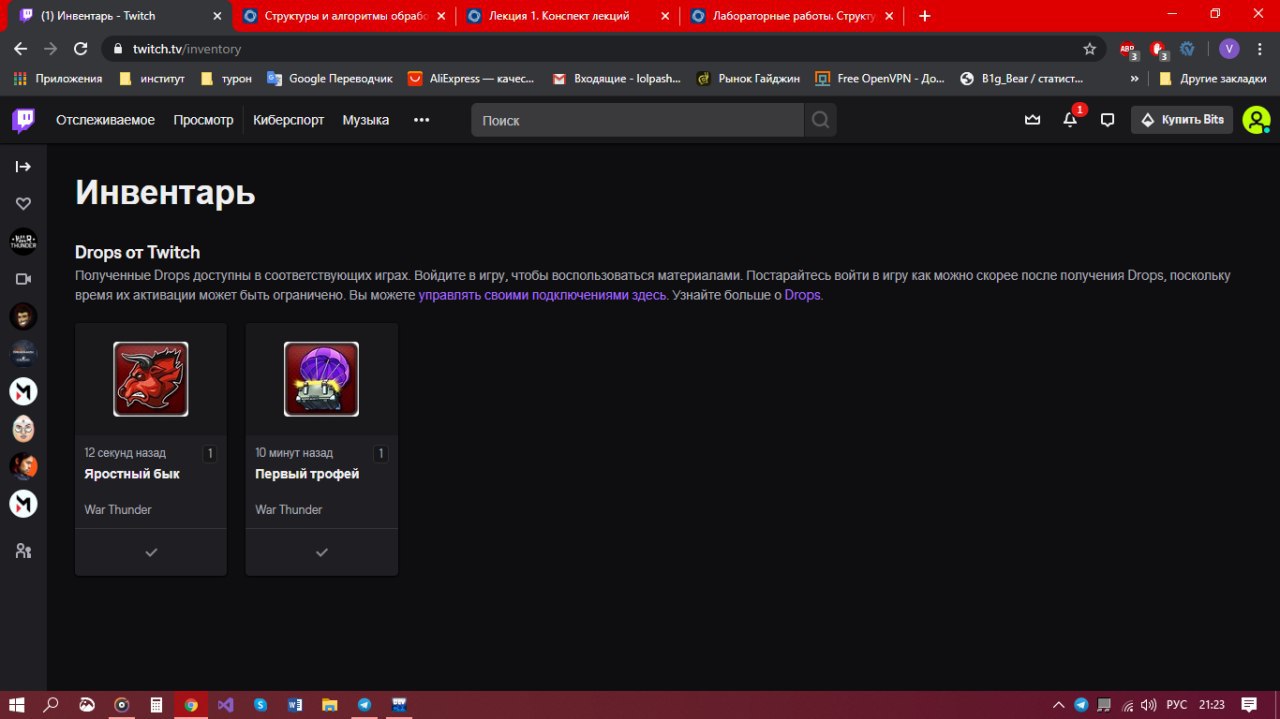Click Первый трофей drop thumbnail
1280x719 pixels.
[x=322, y=379]
